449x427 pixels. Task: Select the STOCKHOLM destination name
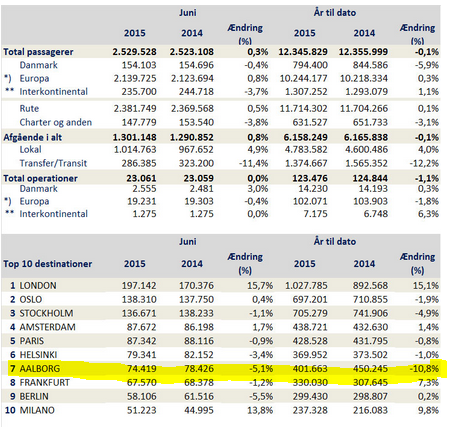pos(46,313)
